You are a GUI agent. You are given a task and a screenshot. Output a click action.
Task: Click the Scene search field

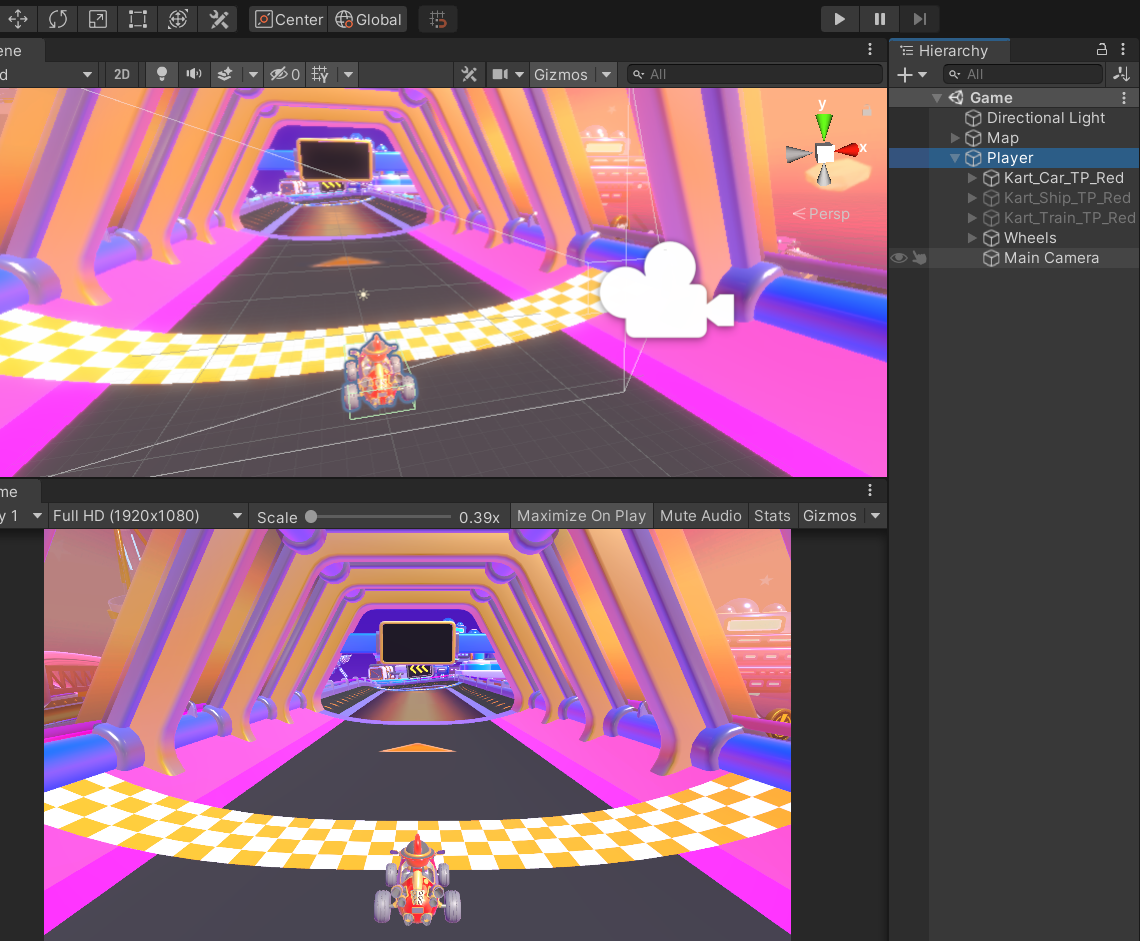tap(754, 74)
